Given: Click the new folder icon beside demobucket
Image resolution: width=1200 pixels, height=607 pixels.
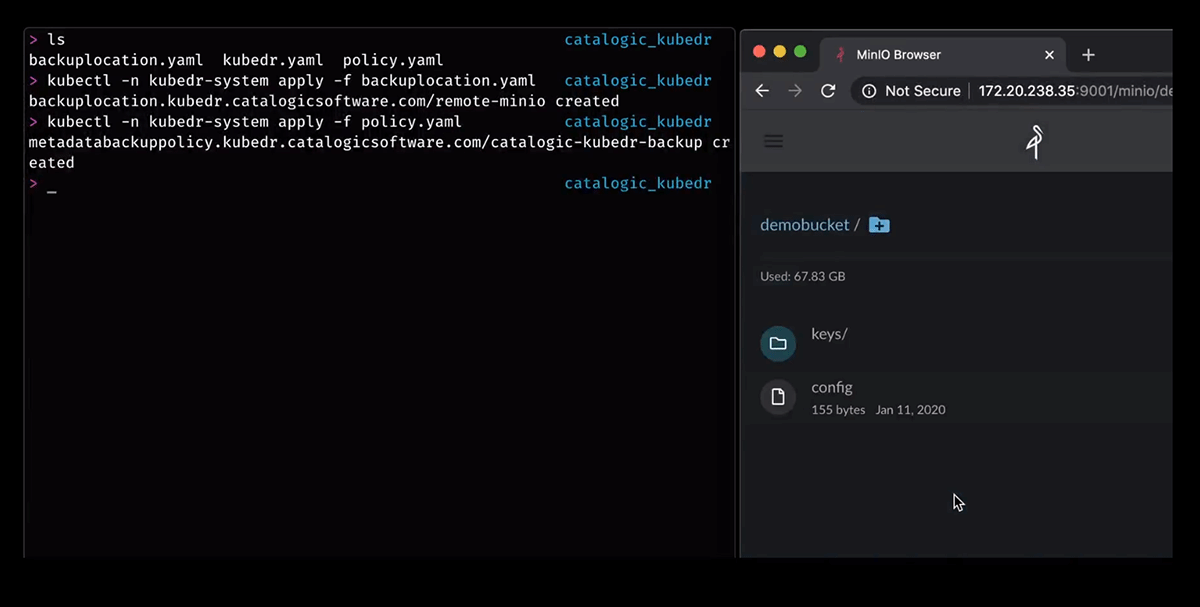Looking at the screenshot, I should point(879,225).
